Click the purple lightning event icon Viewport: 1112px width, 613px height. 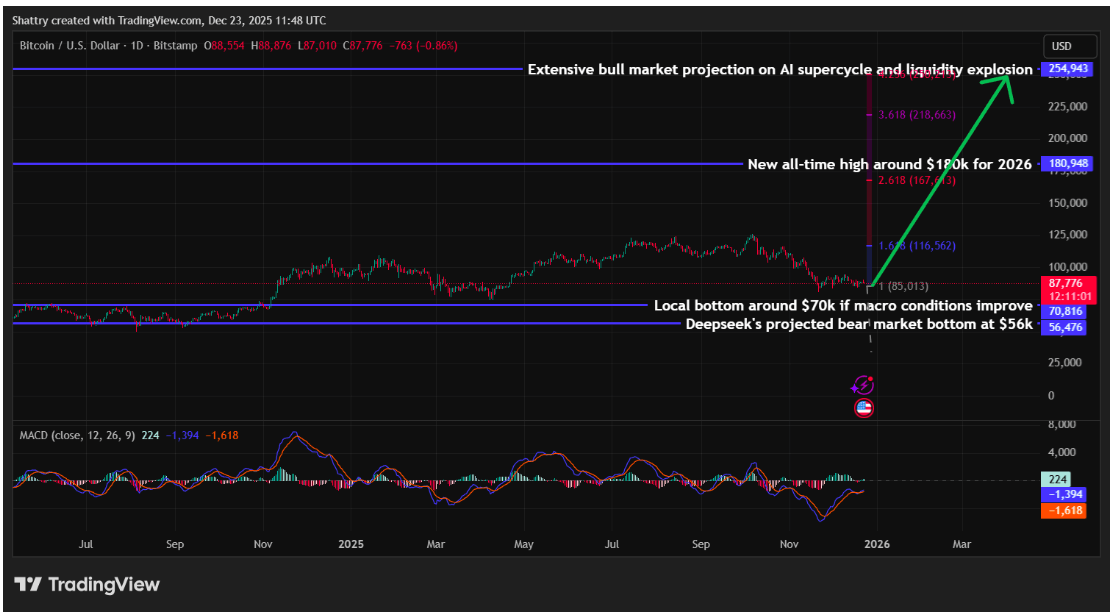click(x=862, y=385)
